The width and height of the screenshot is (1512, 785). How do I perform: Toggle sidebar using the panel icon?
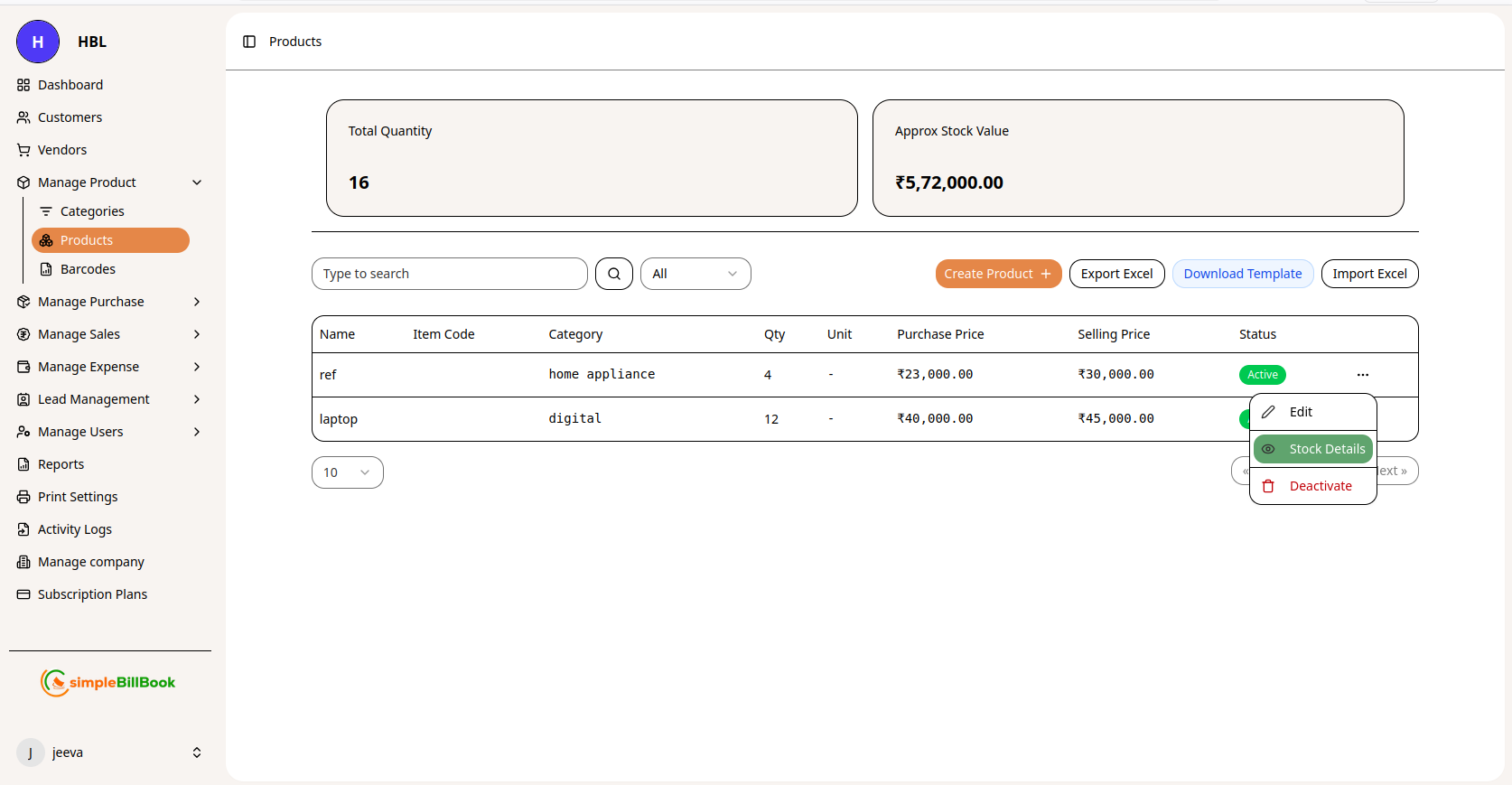(249, 42)
